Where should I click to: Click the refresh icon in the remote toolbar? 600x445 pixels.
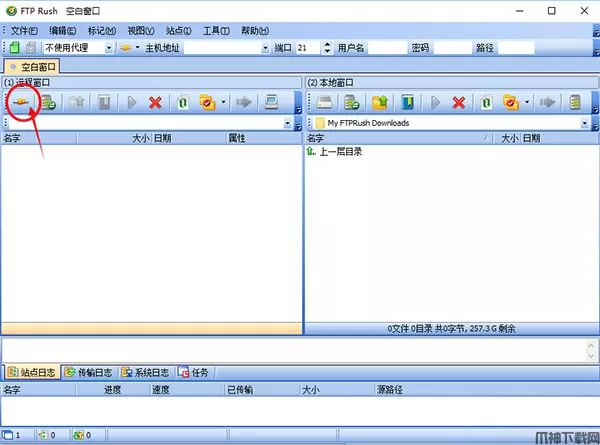point(182,102)
